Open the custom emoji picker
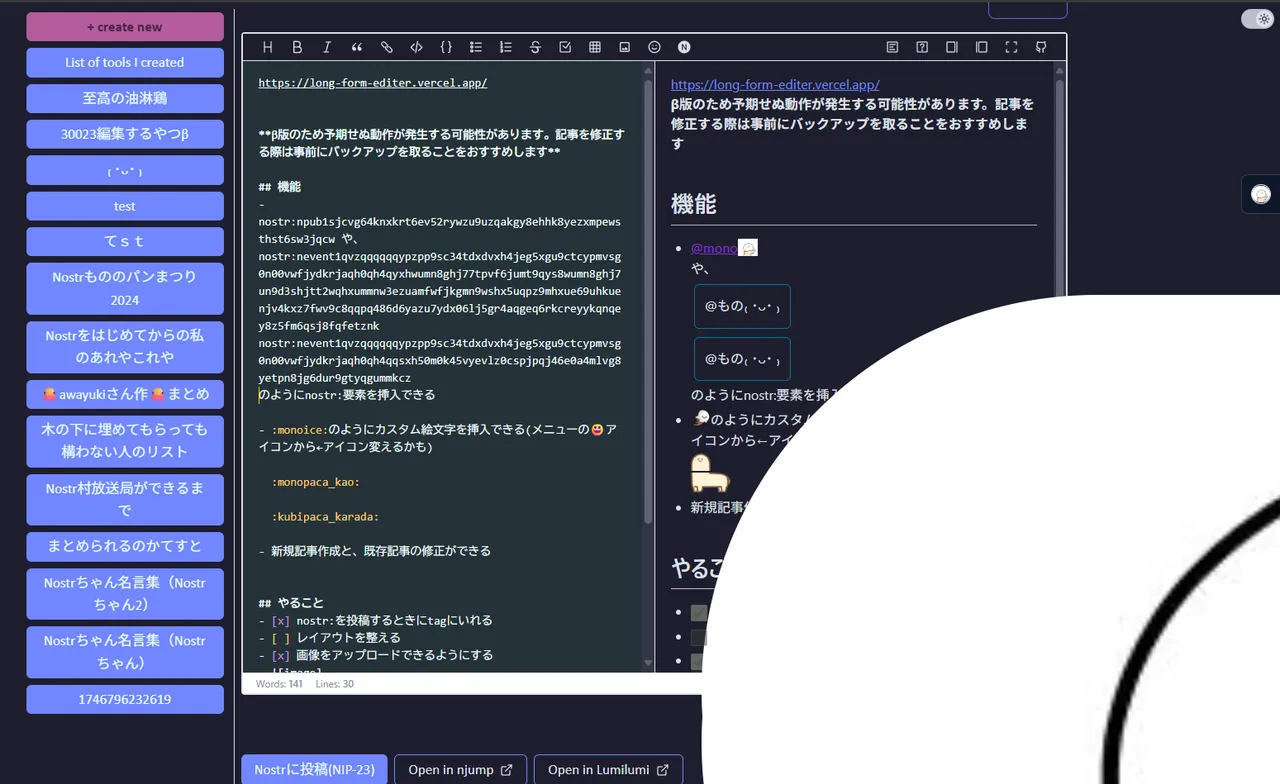 654,47
